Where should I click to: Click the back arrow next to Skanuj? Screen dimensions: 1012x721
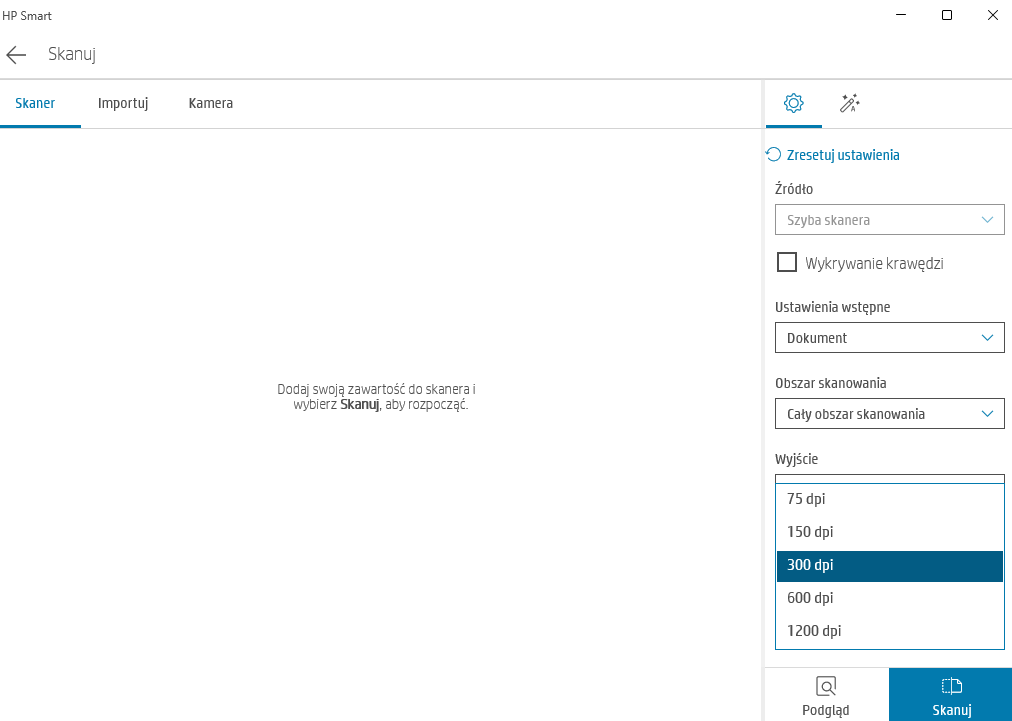(16, 55)
